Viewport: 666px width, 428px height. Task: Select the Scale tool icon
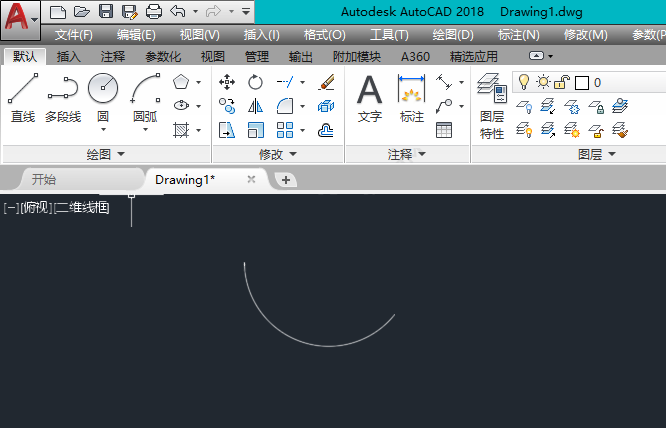click(255, 130)
